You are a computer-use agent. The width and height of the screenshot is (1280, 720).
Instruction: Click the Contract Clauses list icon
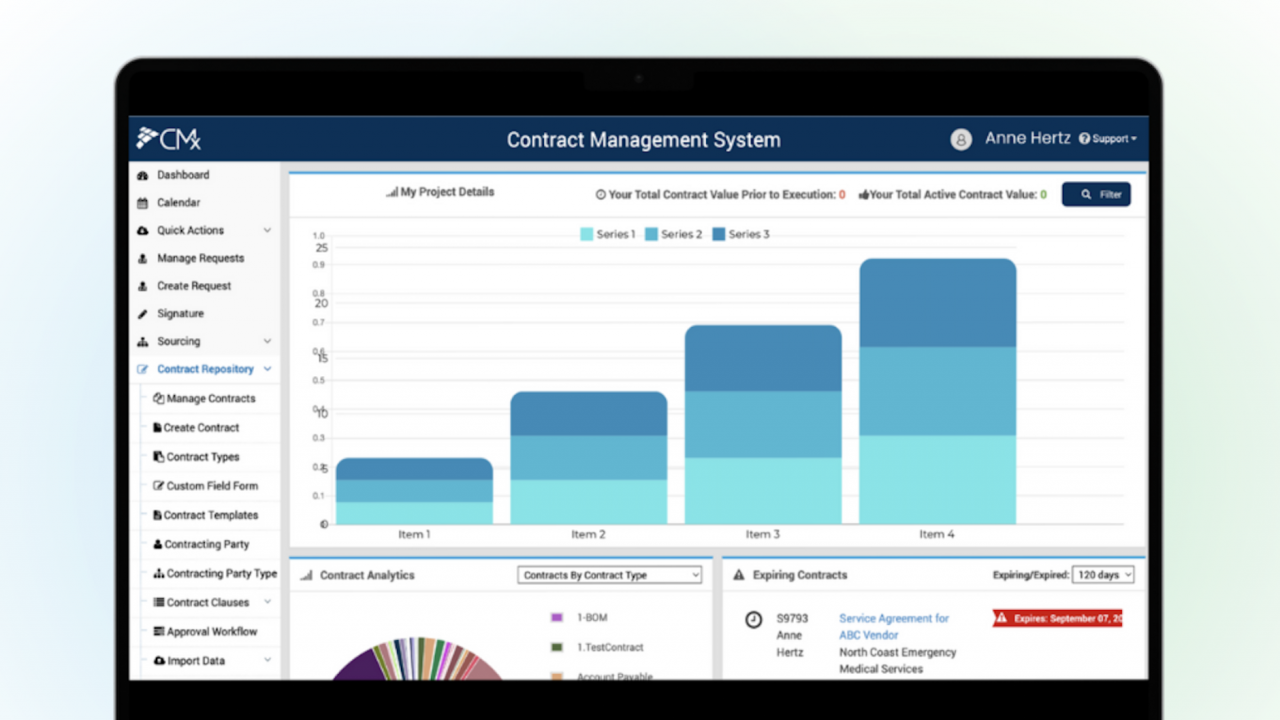point(158,603)
